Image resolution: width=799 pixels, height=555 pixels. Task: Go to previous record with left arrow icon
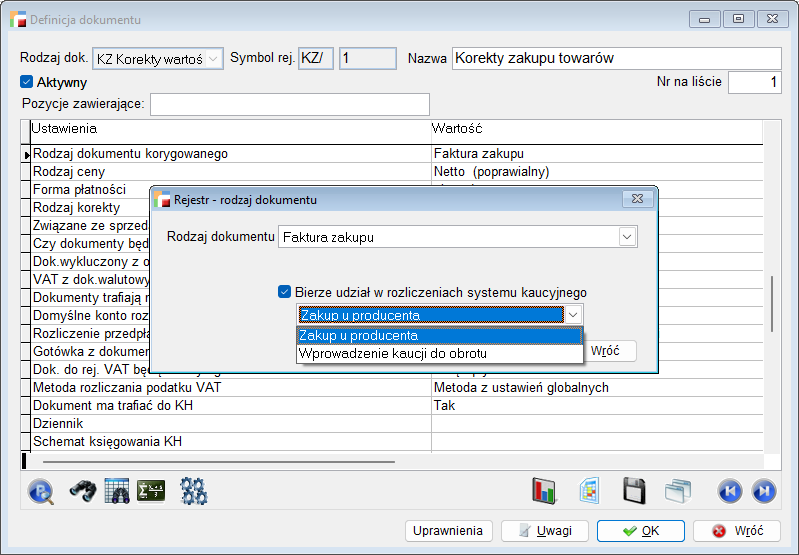click(730, 491)
